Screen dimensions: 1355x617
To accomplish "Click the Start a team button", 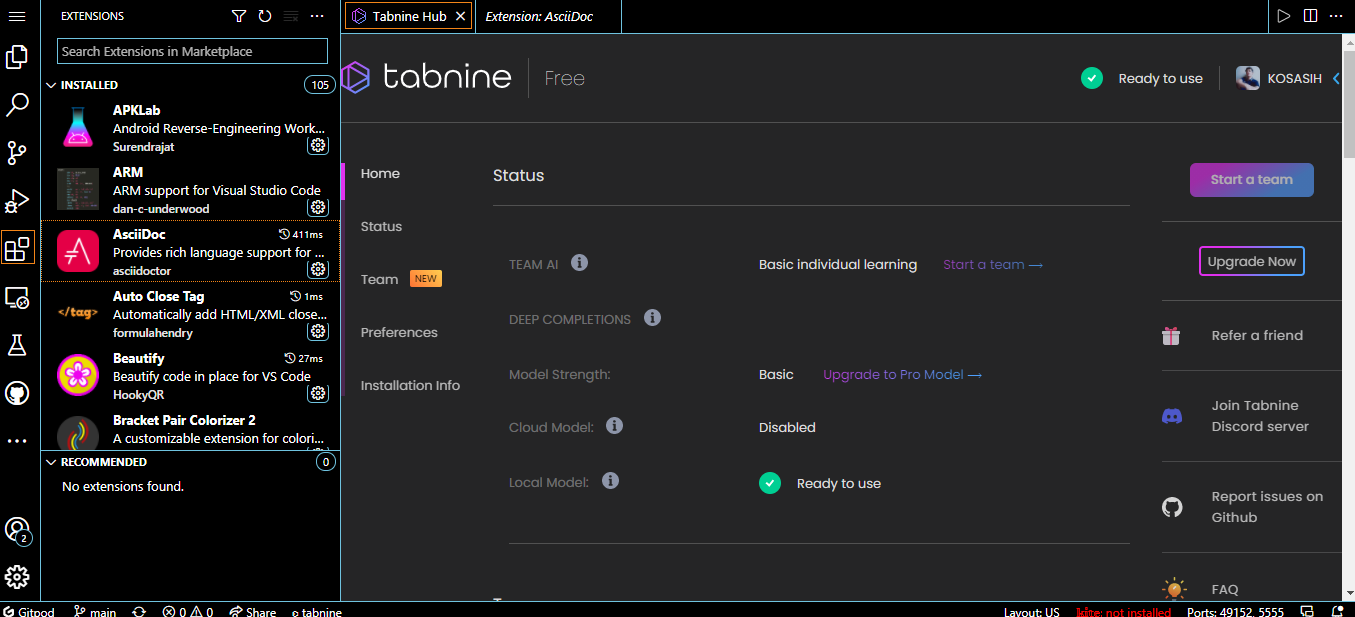I will [1251, 180].
